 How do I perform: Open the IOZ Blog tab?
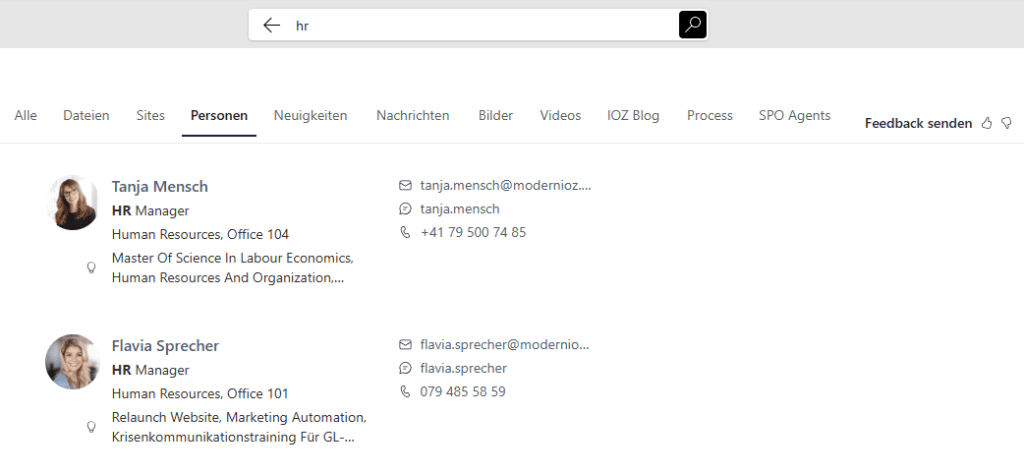pyautogui.click(x=633, y=116)
